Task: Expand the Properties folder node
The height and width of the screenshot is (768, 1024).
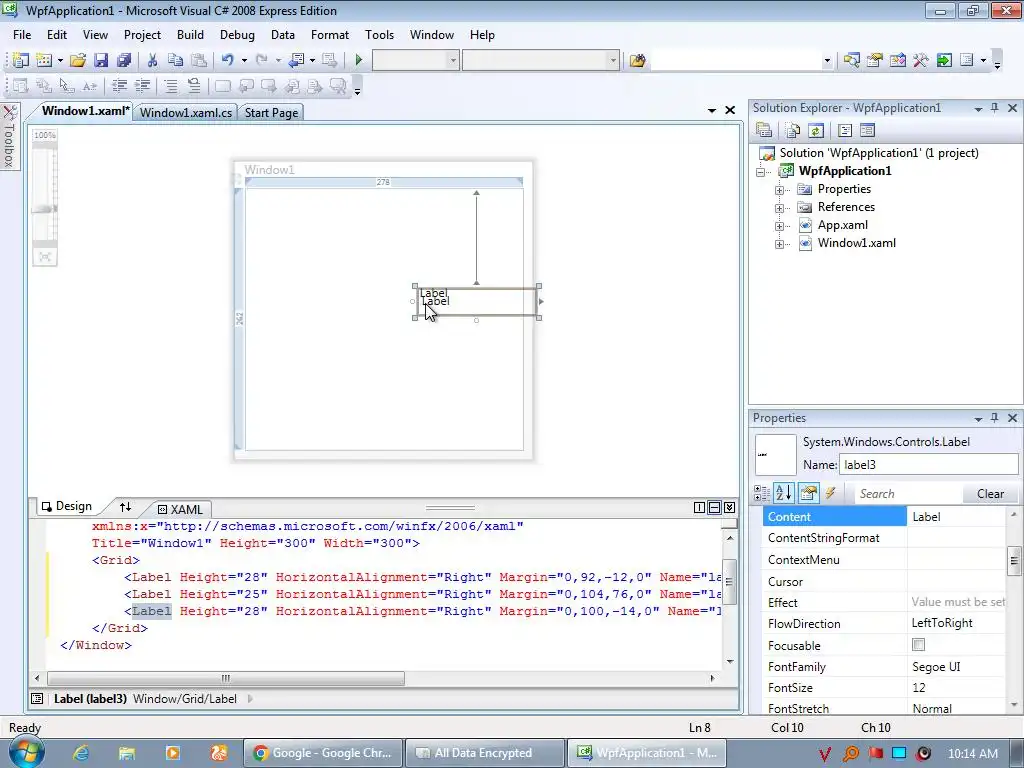Action: pos(779,190)
